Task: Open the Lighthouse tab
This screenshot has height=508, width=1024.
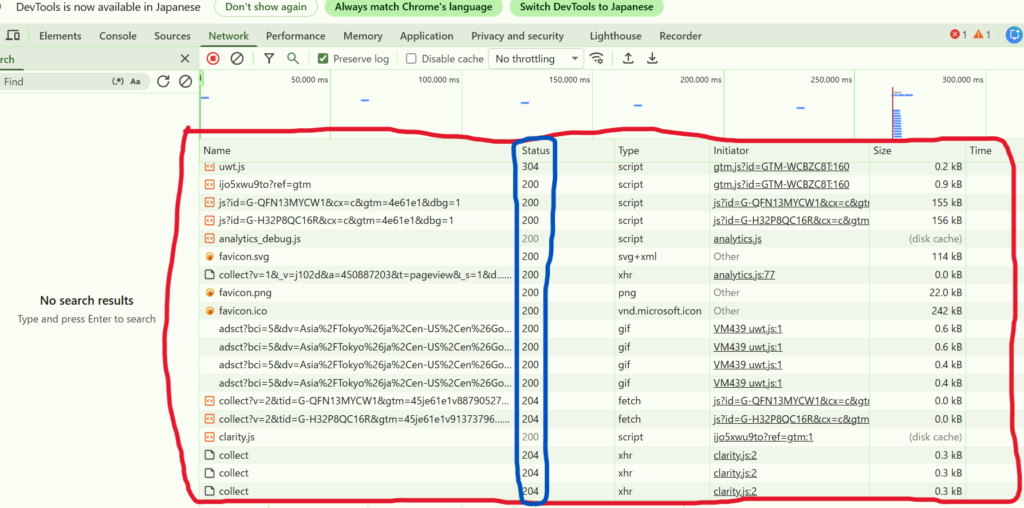Action: point(615,36)
